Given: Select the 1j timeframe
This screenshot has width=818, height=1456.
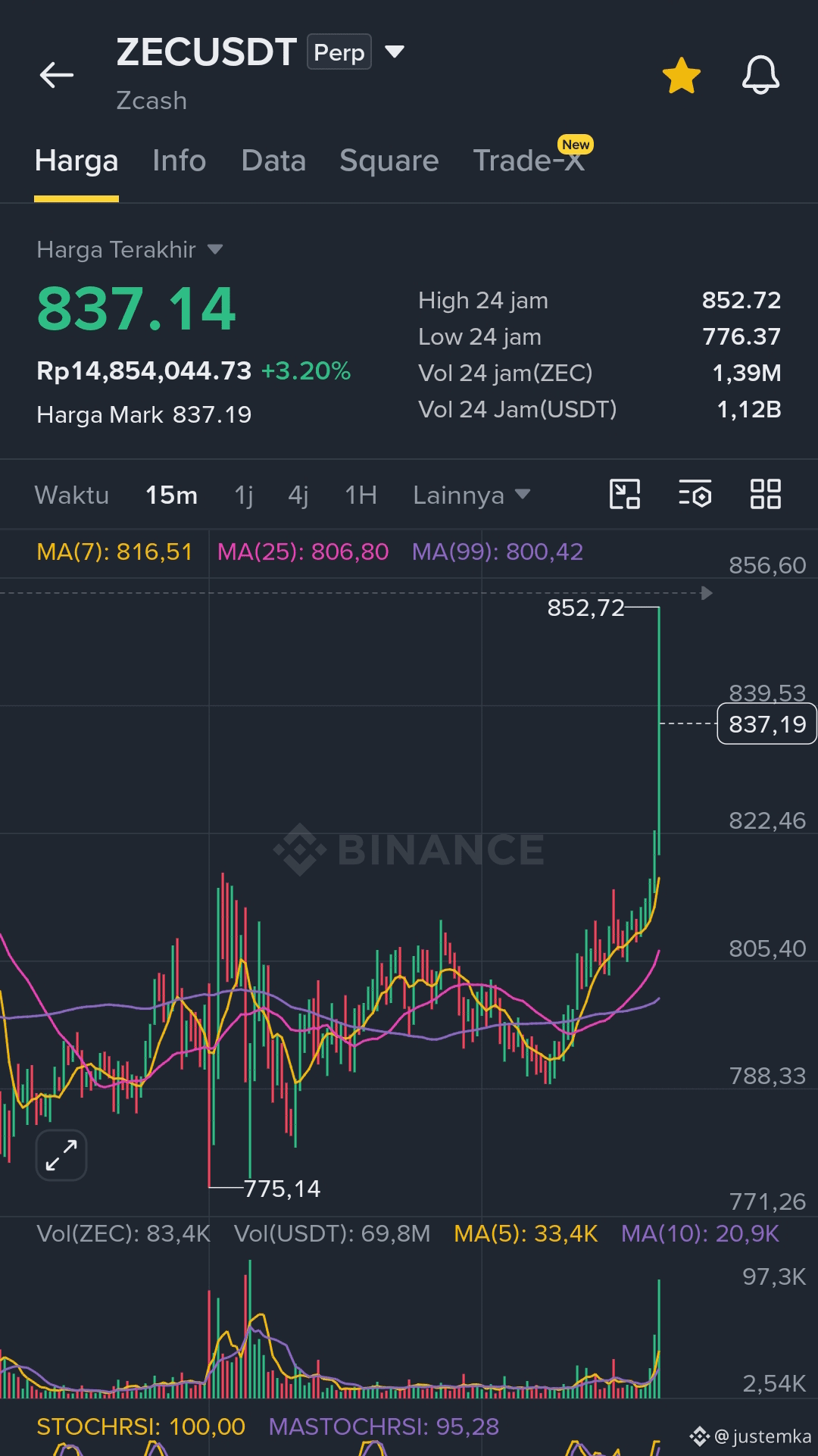Looking at the screenshot, I should click(x=244, y=495).
